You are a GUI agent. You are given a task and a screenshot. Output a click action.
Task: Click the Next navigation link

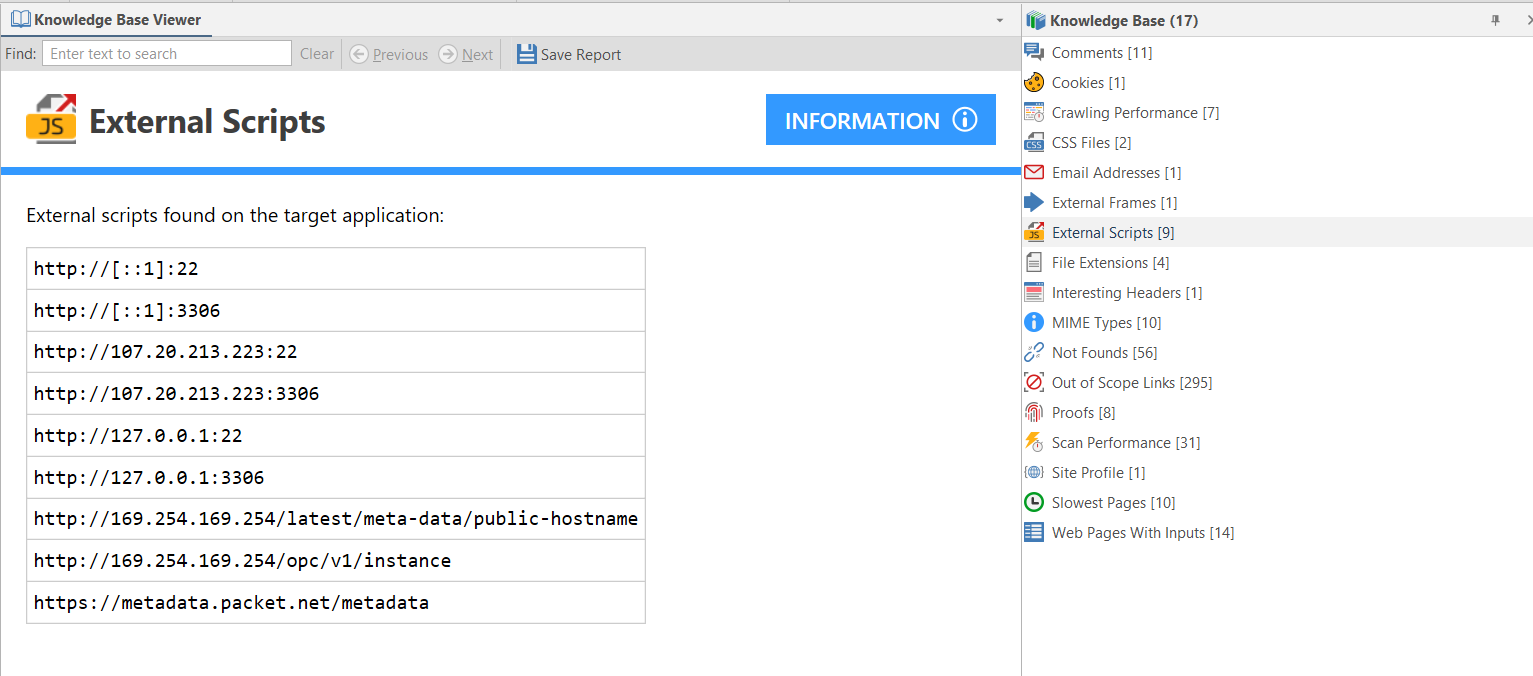tap(468, 54)
